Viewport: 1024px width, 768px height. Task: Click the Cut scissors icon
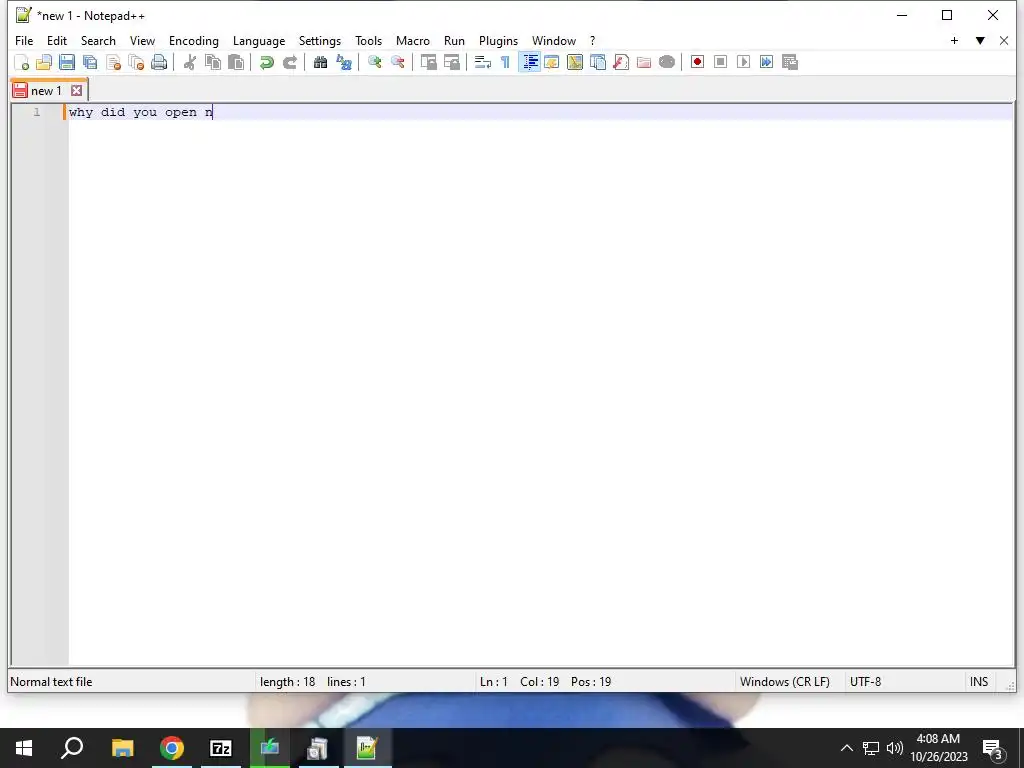pos(189,62)
